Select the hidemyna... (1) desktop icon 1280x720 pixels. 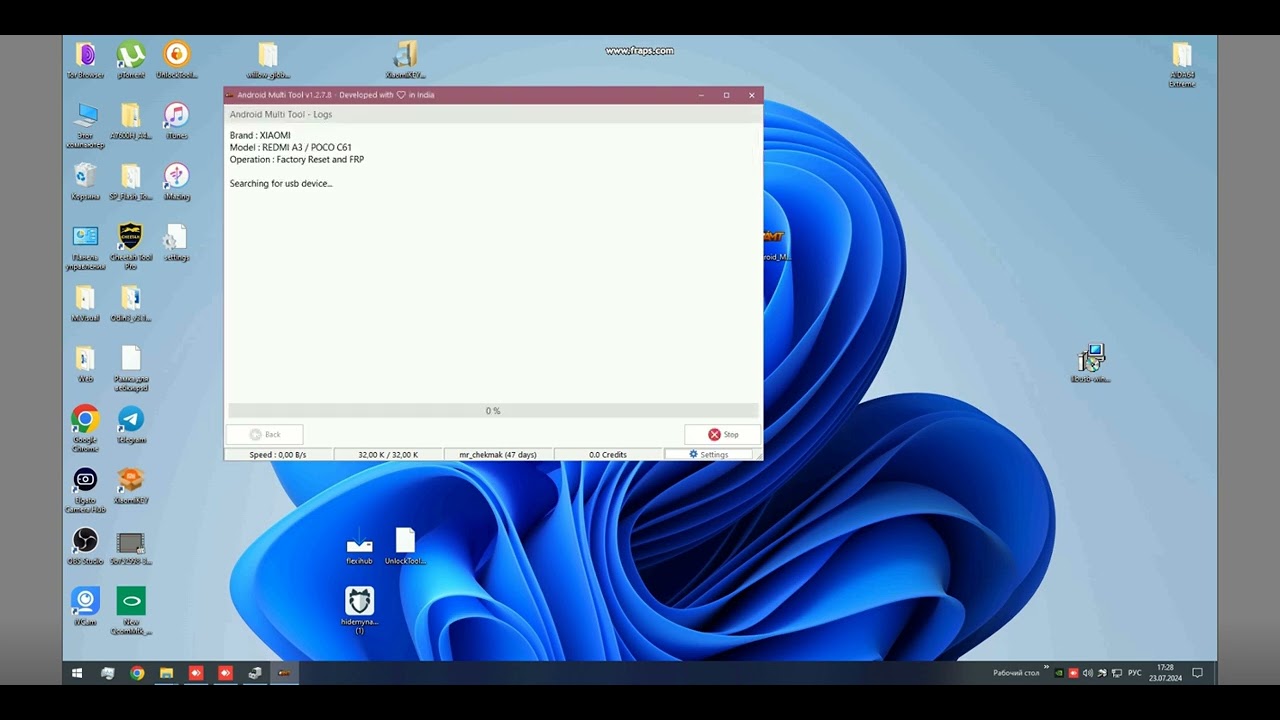pyautogui.click(x=359, y=610)
